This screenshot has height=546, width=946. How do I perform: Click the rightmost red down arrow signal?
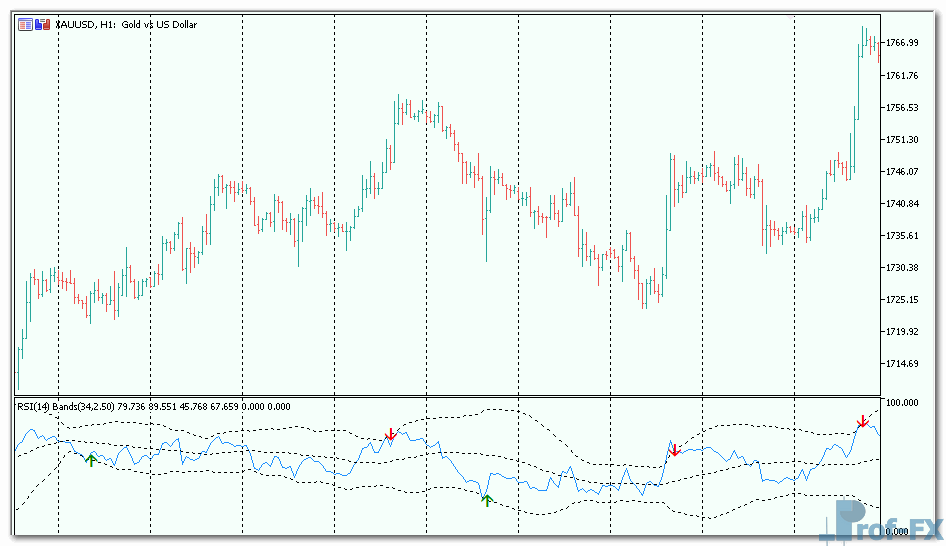[862, 421]
